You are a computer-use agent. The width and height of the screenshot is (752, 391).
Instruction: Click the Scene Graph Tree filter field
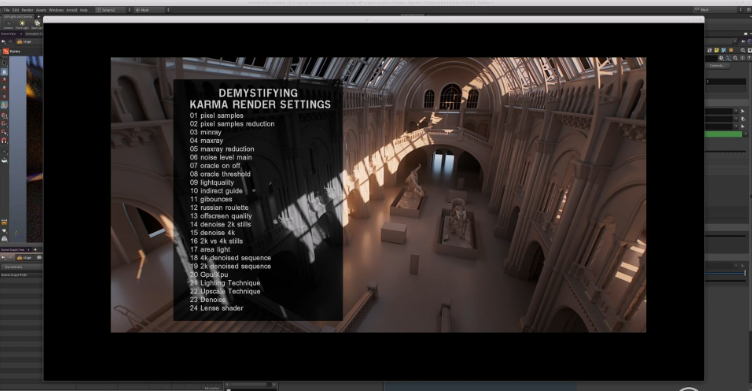(x=21, y=267)
